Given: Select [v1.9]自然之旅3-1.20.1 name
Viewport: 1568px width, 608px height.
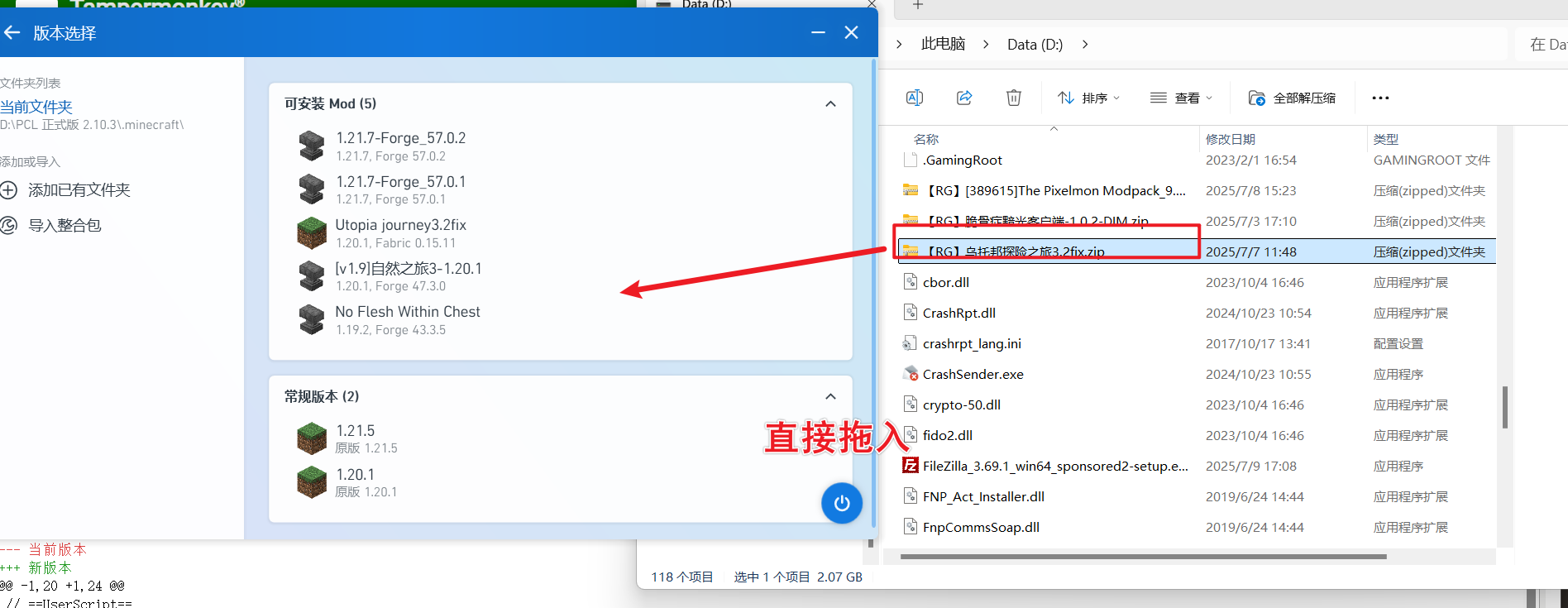Looking at the screenshot, I should [x=408, y=269].
